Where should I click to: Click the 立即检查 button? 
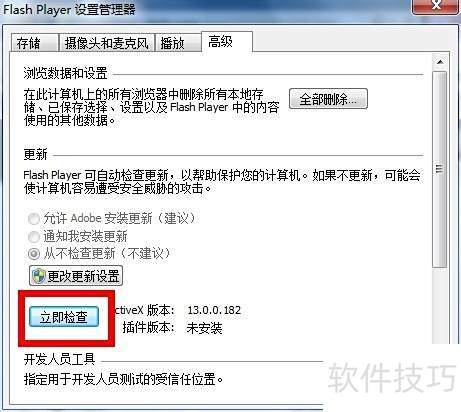[x=64, y=317]
